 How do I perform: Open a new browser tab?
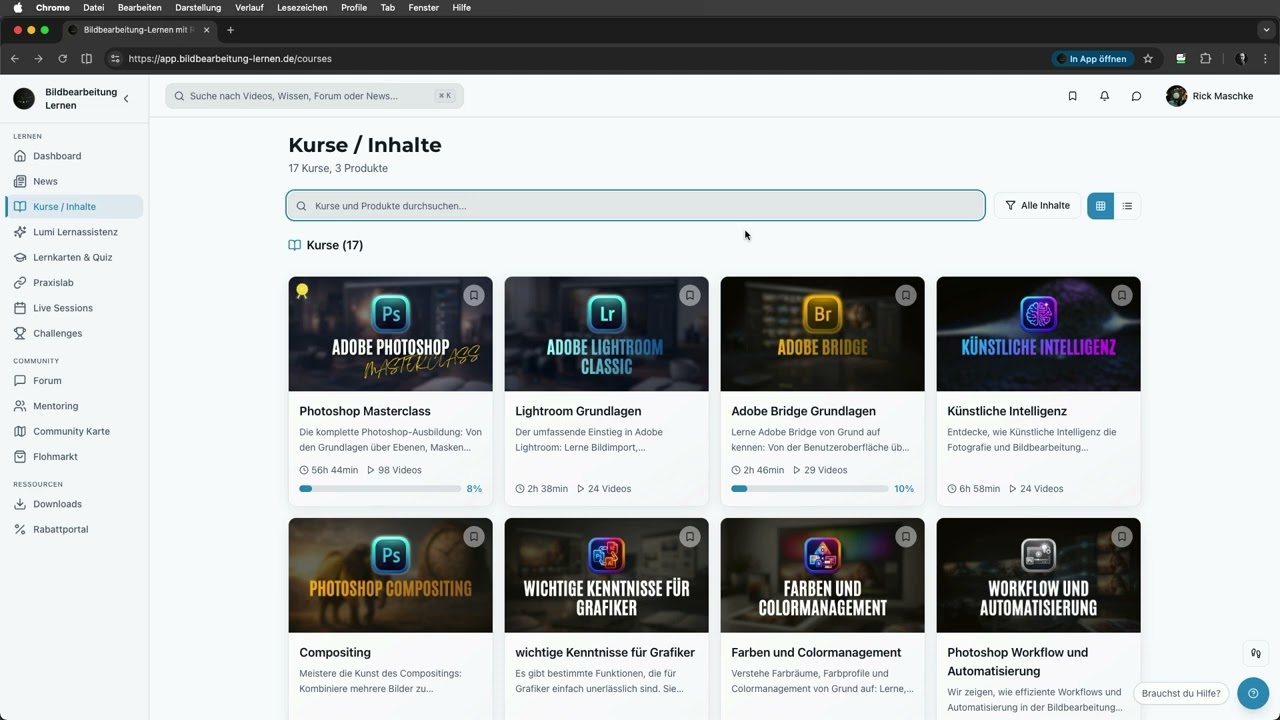coord(230,30)
